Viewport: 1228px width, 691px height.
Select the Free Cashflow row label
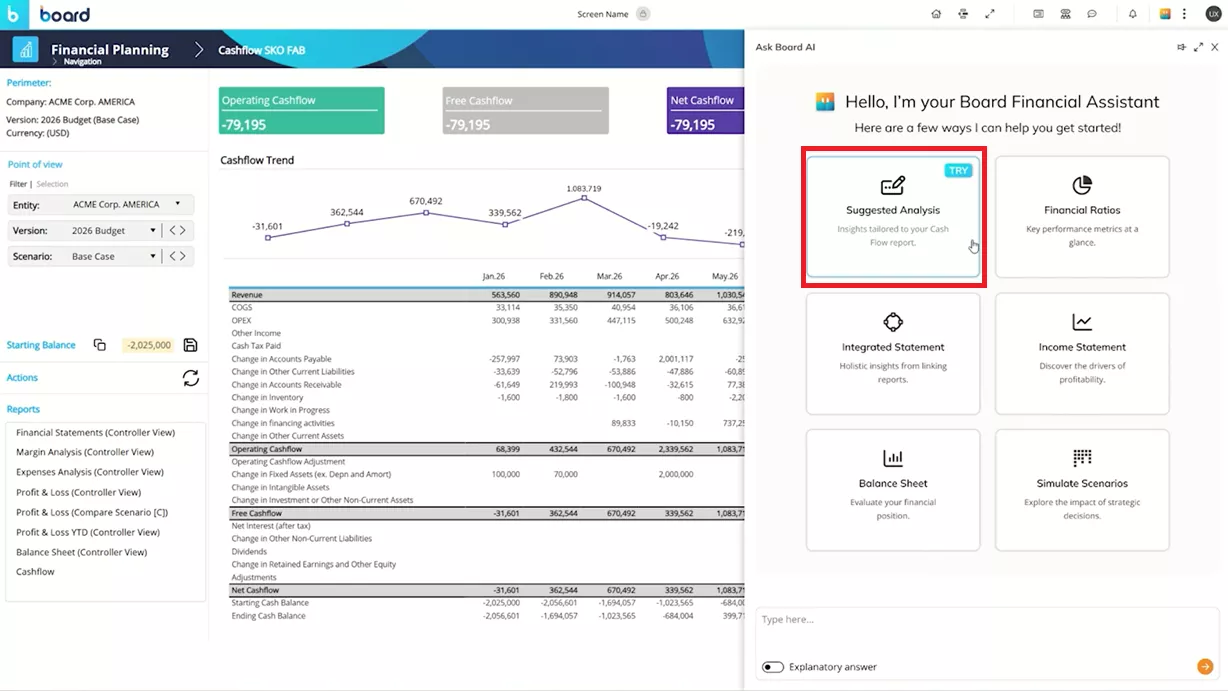tap(259, 513)
